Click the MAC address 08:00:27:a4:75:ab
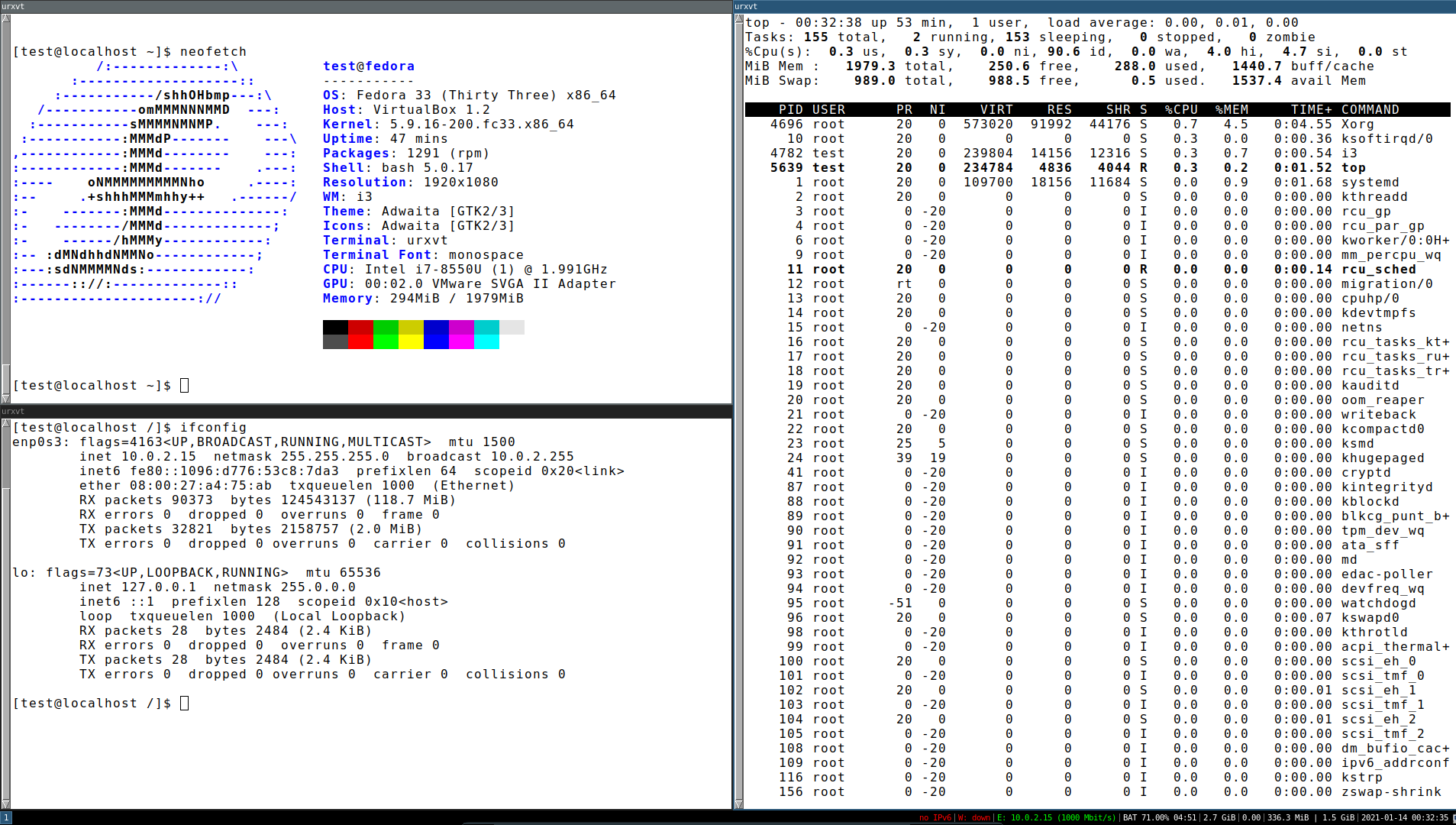1456x825 pixels. click(201, 486)
